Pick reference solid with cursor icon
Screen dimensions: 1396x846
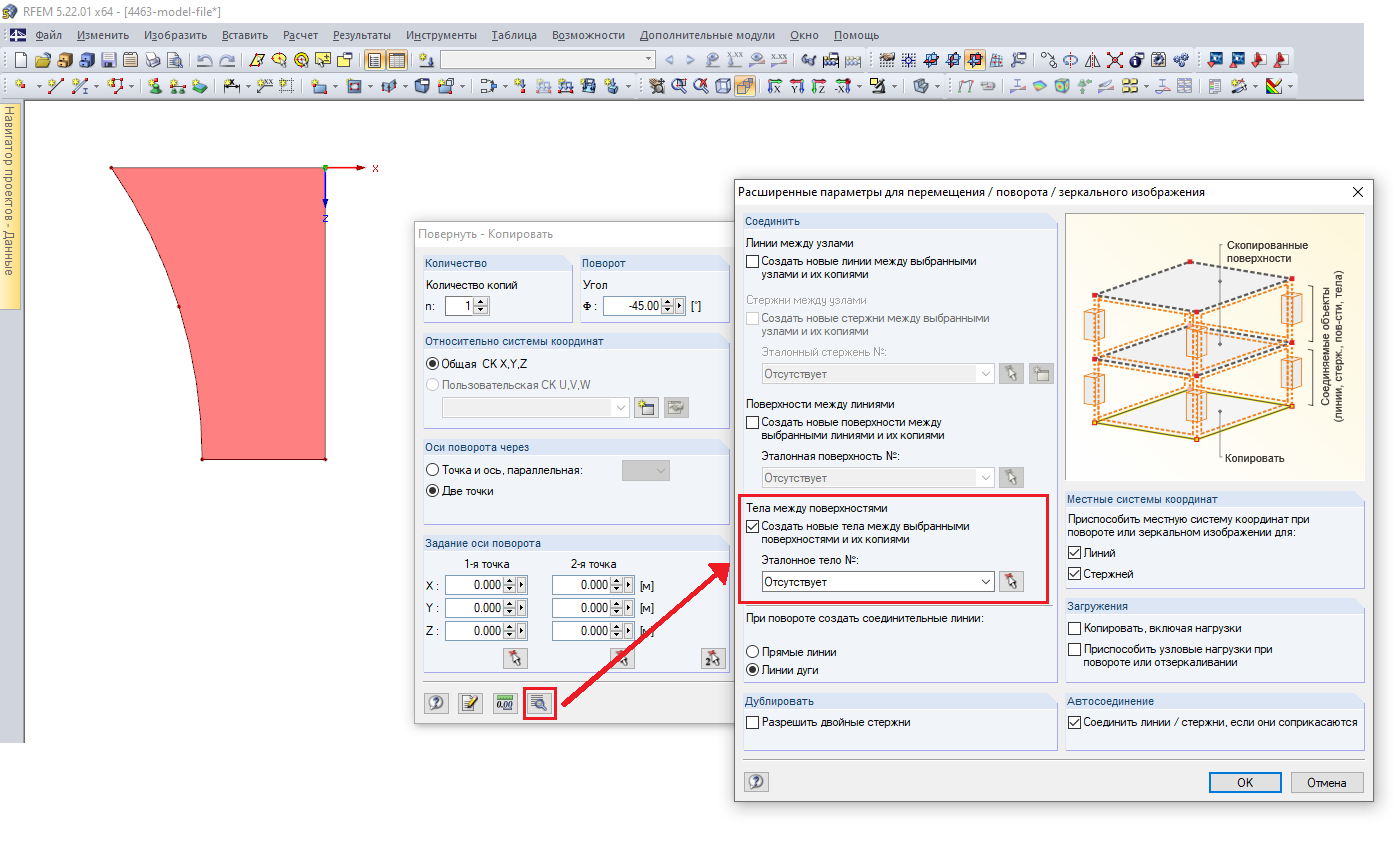point(1011,581)
